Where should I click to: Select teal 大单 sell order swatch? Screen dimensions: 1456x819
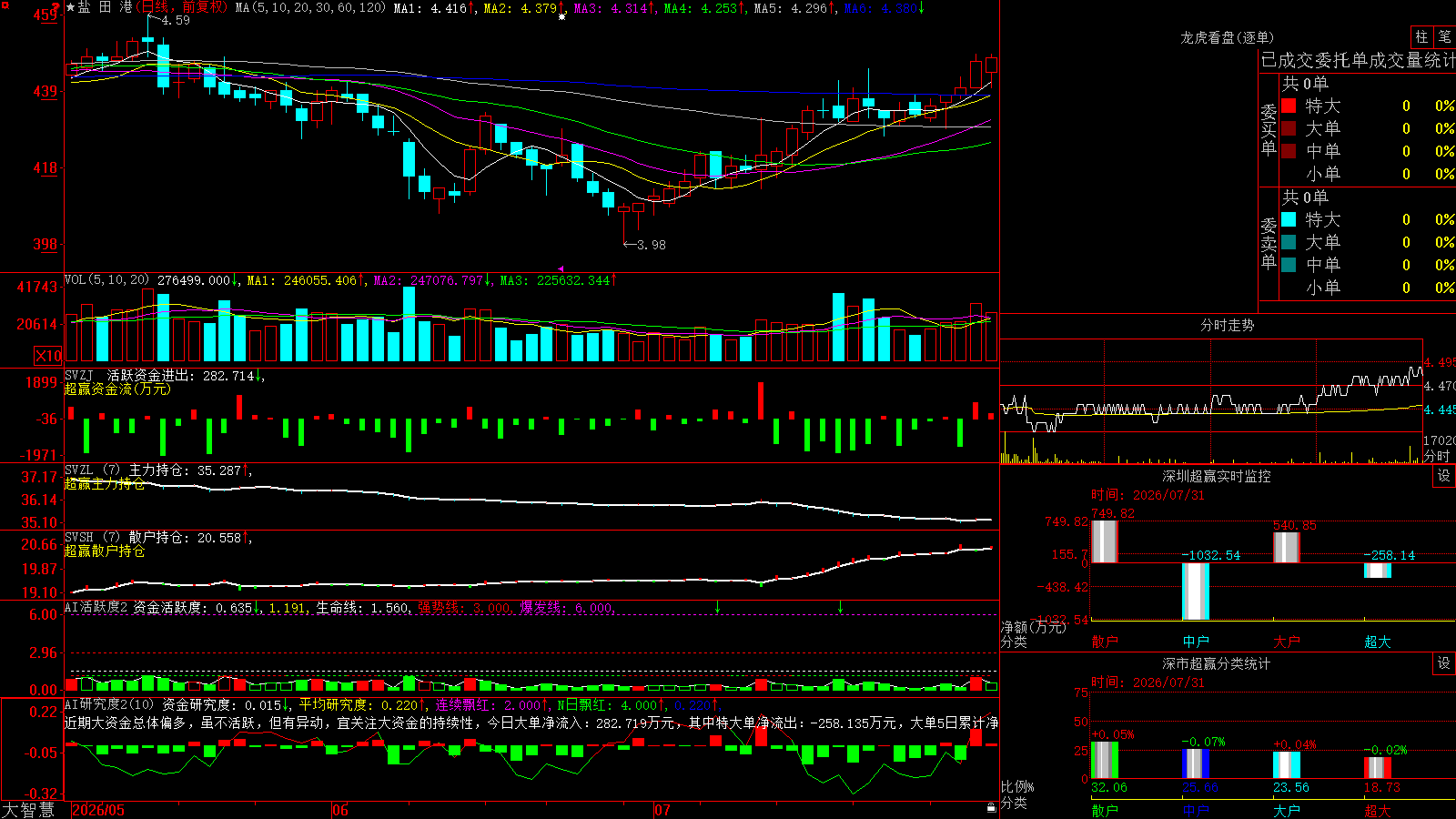(x=1289, y=242)
